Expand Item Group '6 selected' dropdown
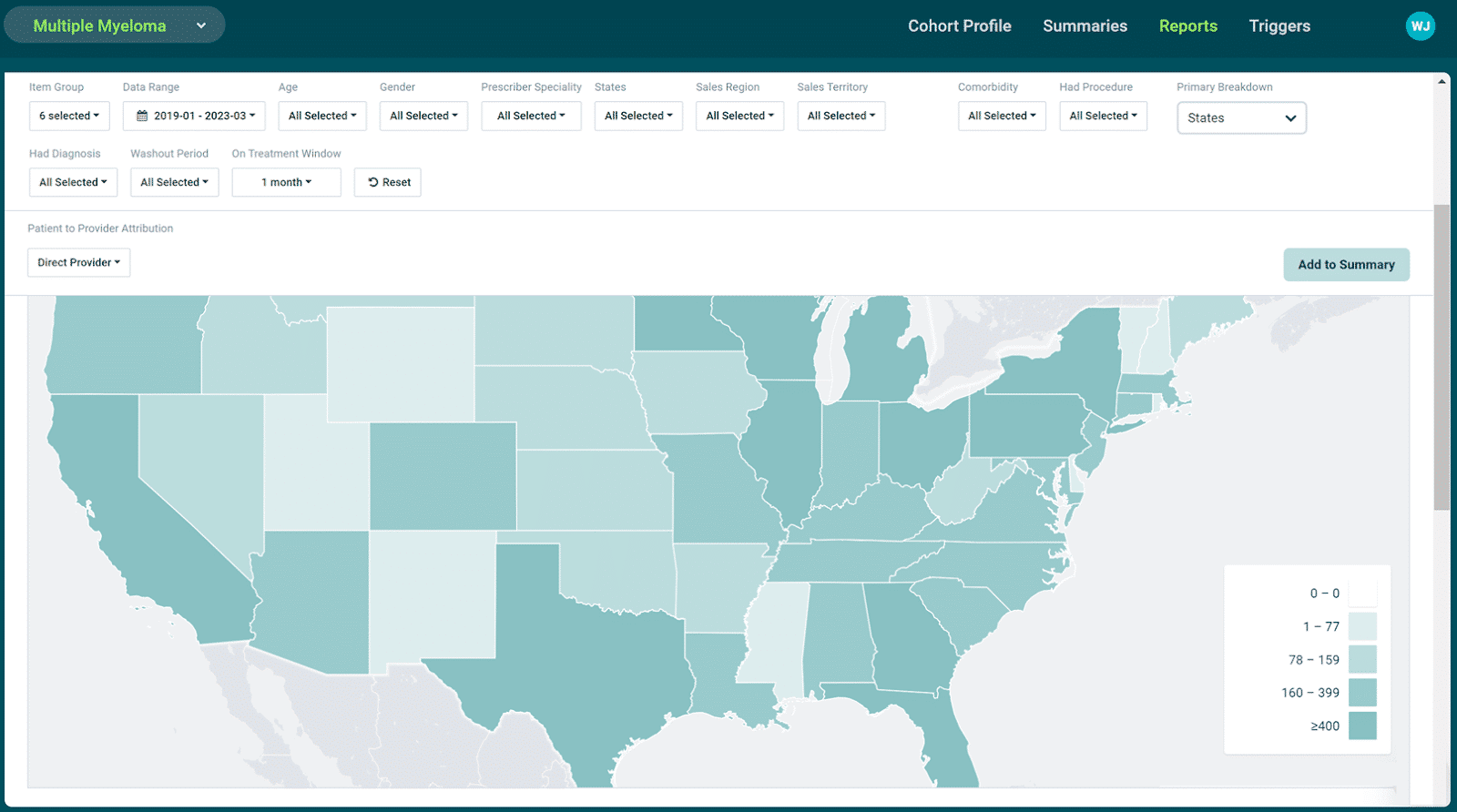The image size is (1457, 812). tap(69, 116)
